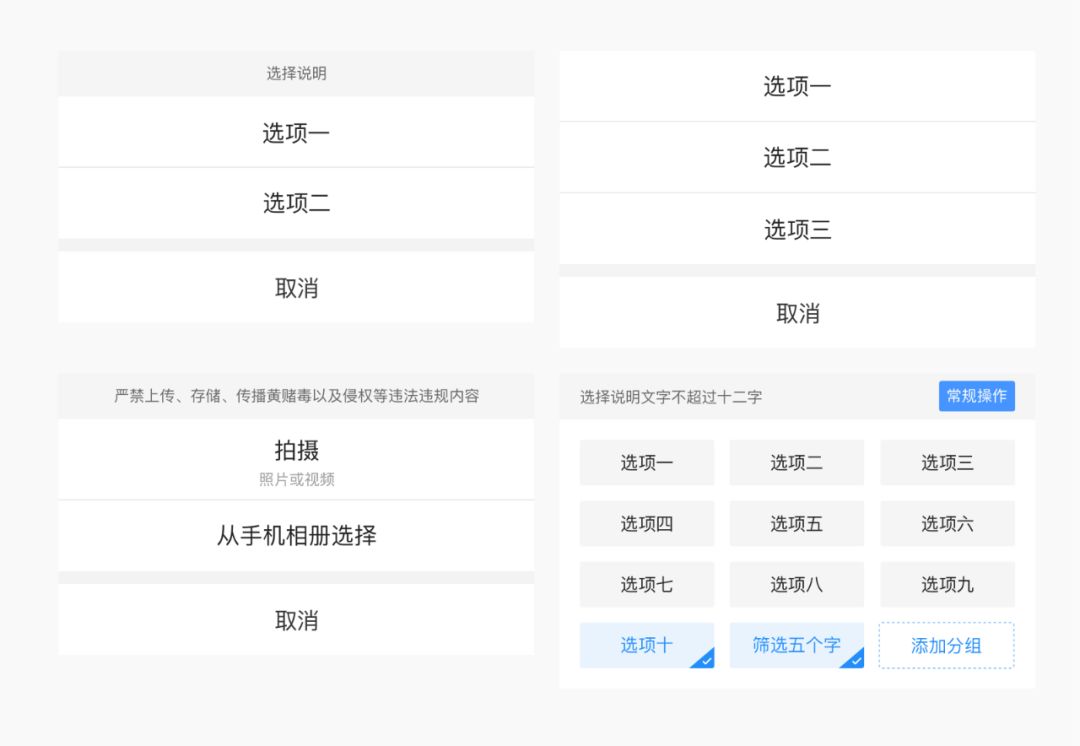Image resolution: width=1080 pixels, height=746 pixels.
Task: Select the 选项七 chip
Action: click(647, 584)
